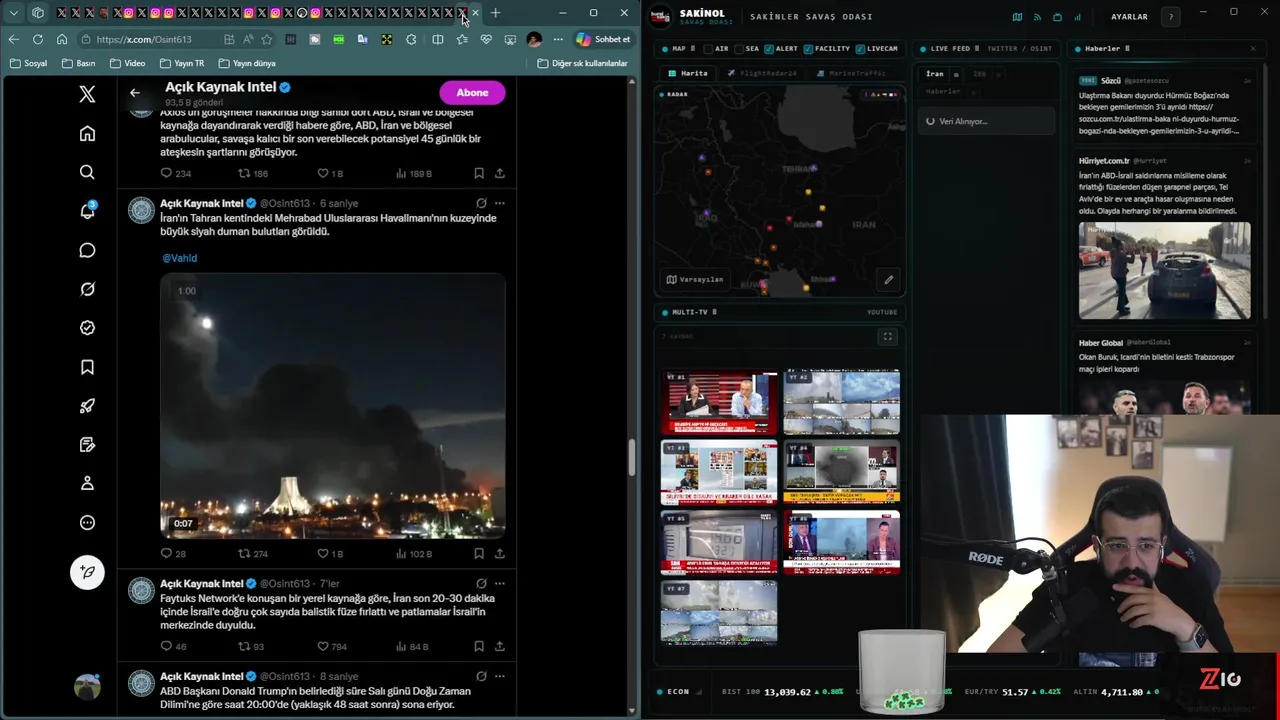Select the İran live feed tab

click(934, 74)
